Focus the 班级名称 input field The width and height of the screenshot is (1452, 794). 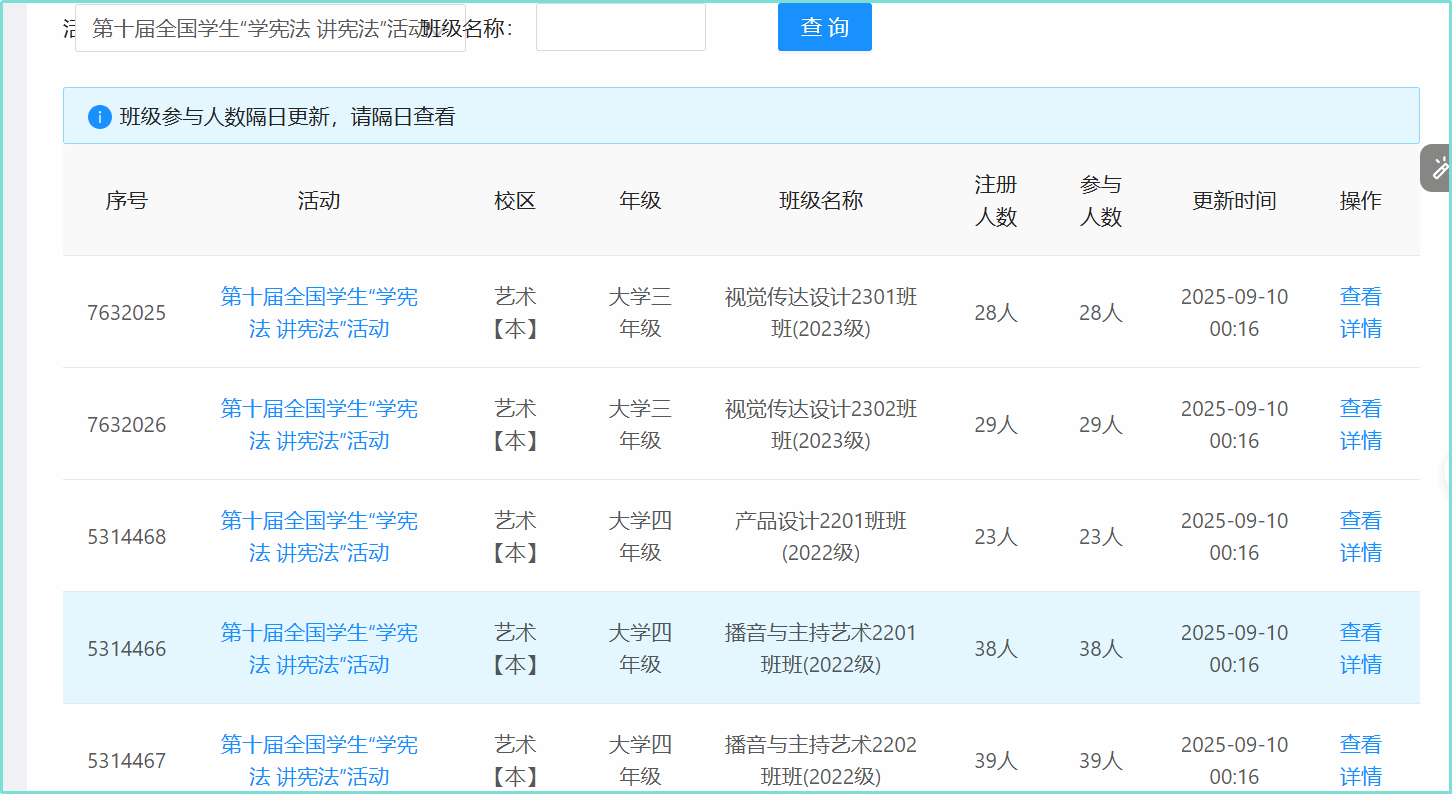[x=620, y=28]
